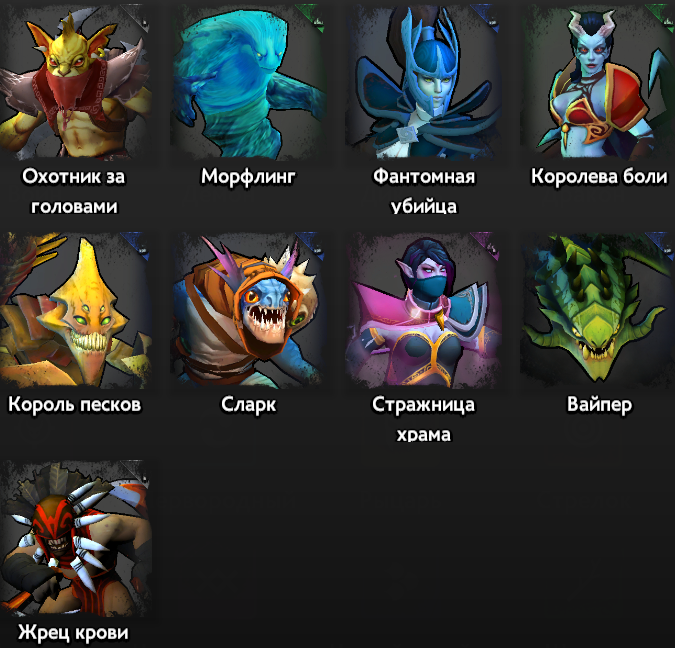Select the Охотник за головами hero portrait
675x648 pixels.
tap(74, 81)
